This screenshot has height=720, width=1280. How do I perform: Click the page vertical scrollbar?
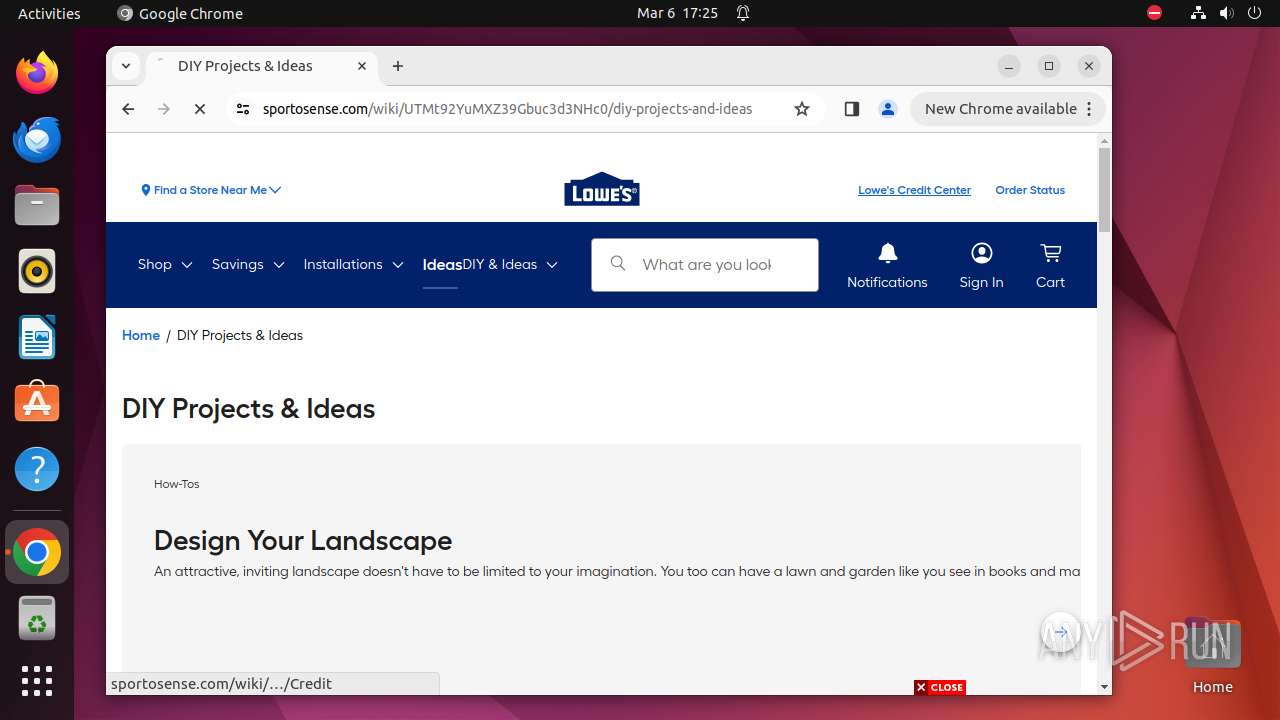[1104, 190]
